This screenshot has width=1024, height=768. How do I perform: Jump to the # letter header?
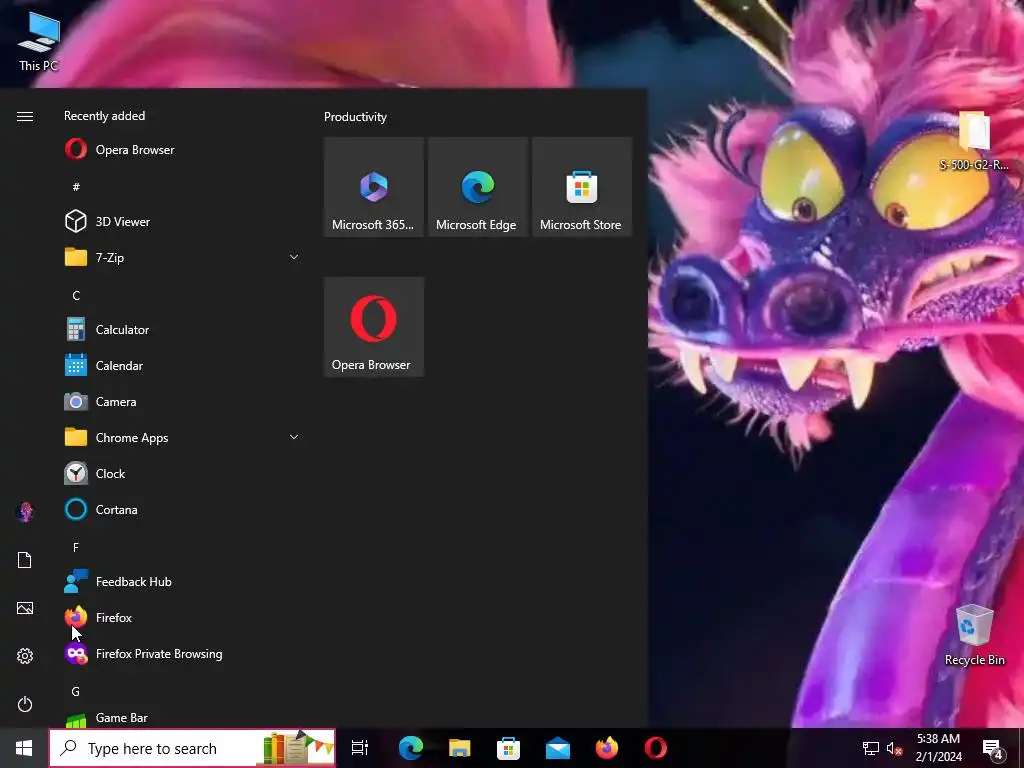pos(76,187)
